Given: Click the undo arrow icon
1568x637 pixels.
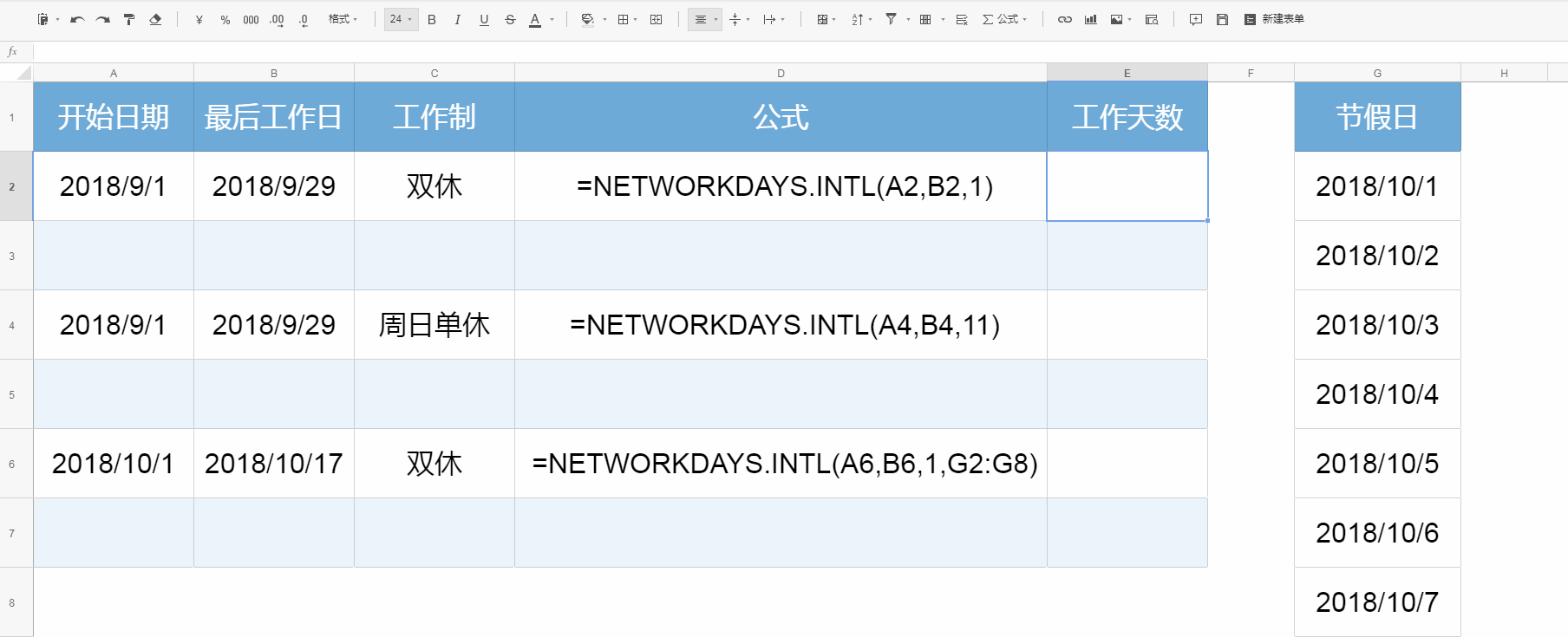Looking at the screenshot, I should (x=76, y=19).
